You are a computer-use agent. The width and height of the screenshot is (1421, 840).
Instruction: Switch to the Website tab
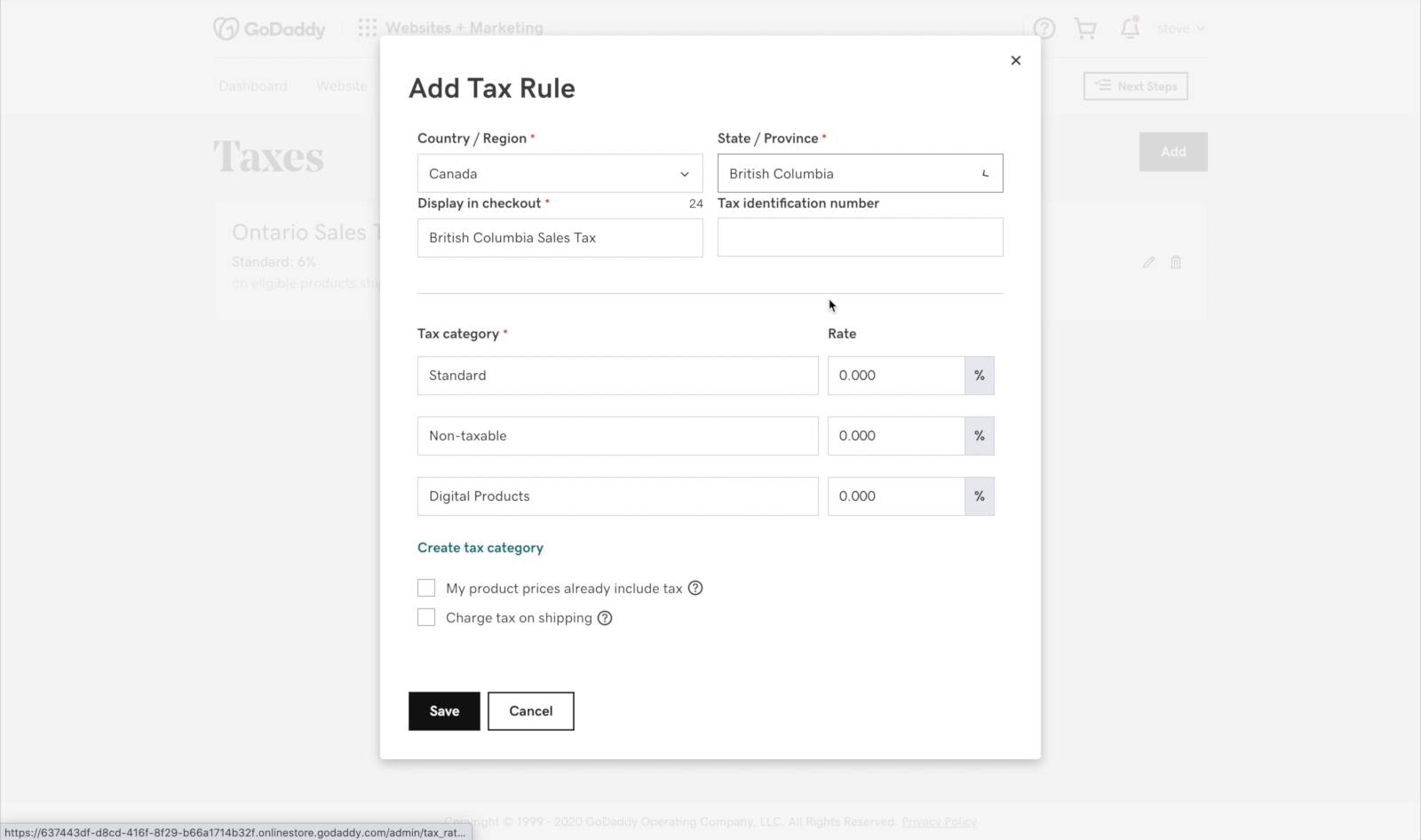click(342, 86)
